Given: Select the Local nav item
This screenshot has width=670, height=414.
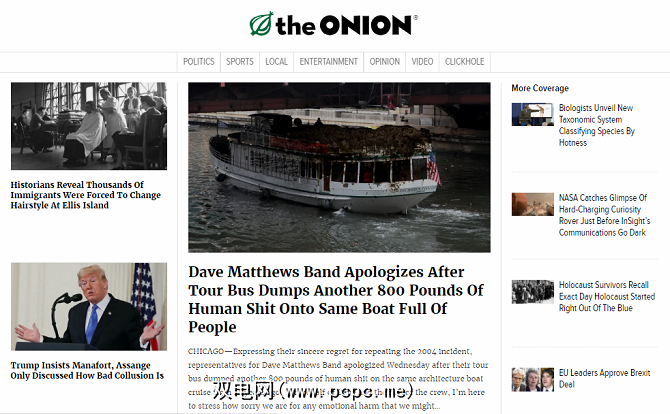Looking at the screenshot, I should 276,62.
